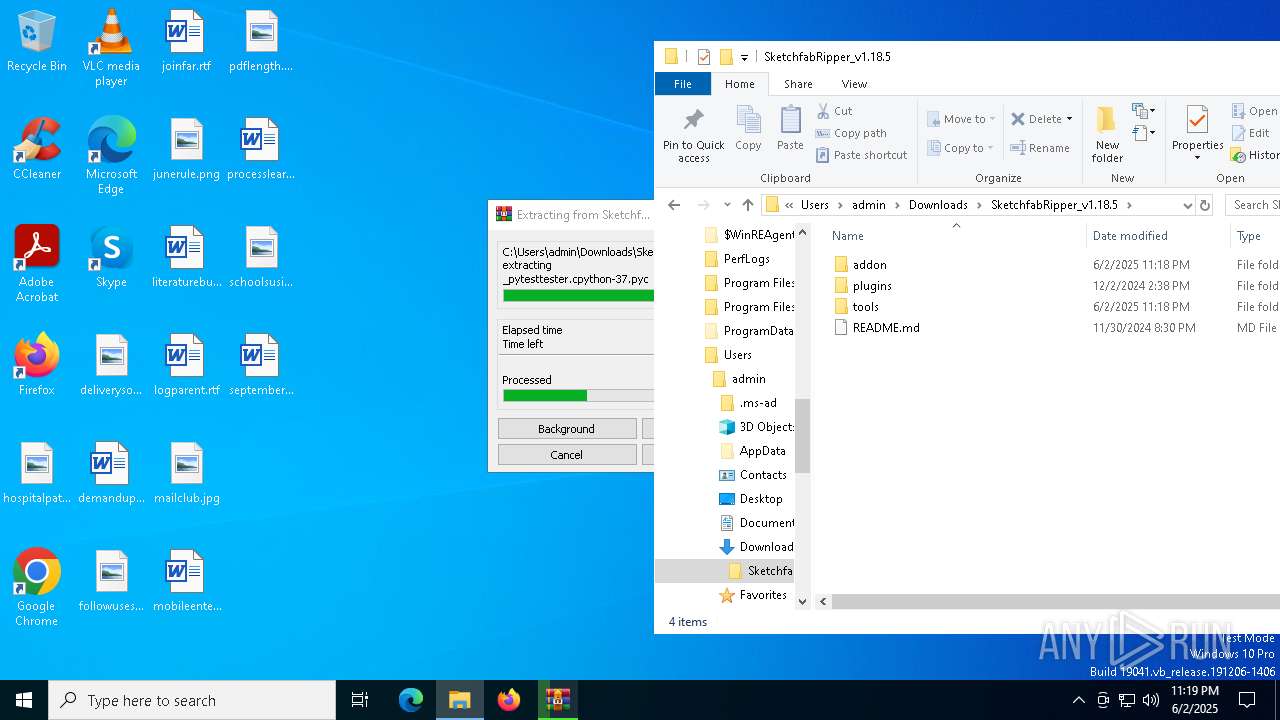Refresh the Explorer address bar
The width and height of the screenshot is (1280, 720).
(x=1205, y=205)
